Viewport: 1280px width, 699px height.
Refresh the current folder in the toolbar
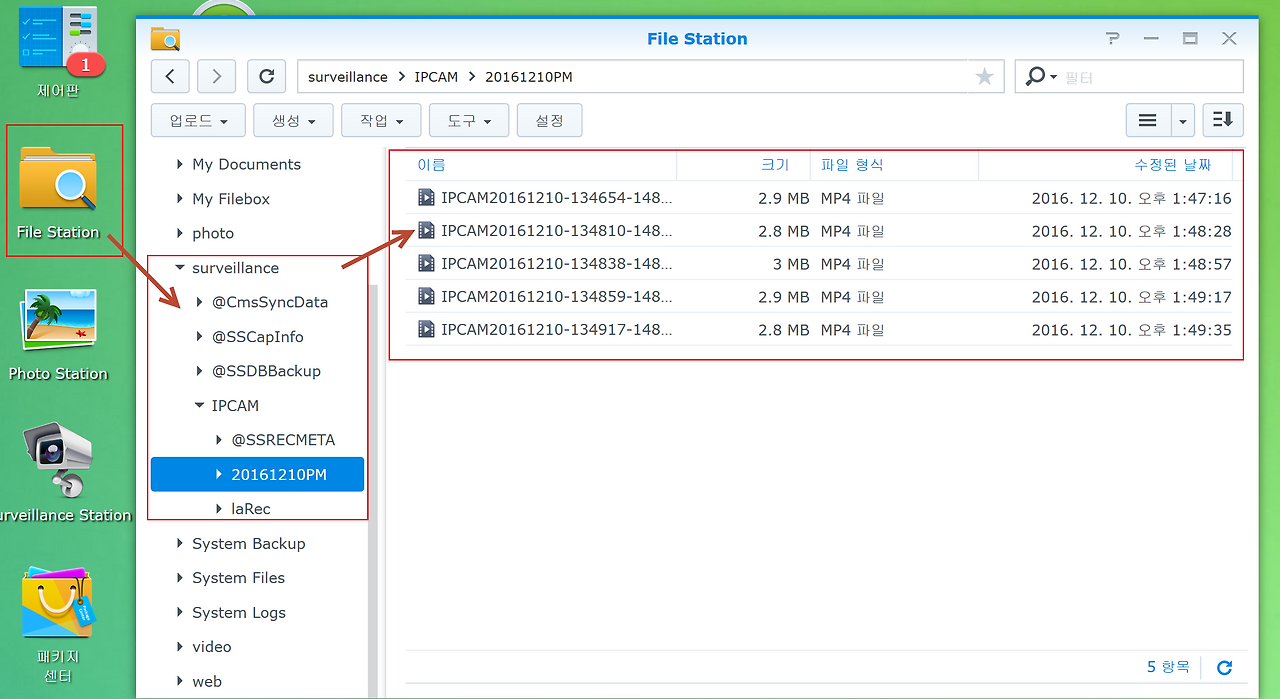266,76
